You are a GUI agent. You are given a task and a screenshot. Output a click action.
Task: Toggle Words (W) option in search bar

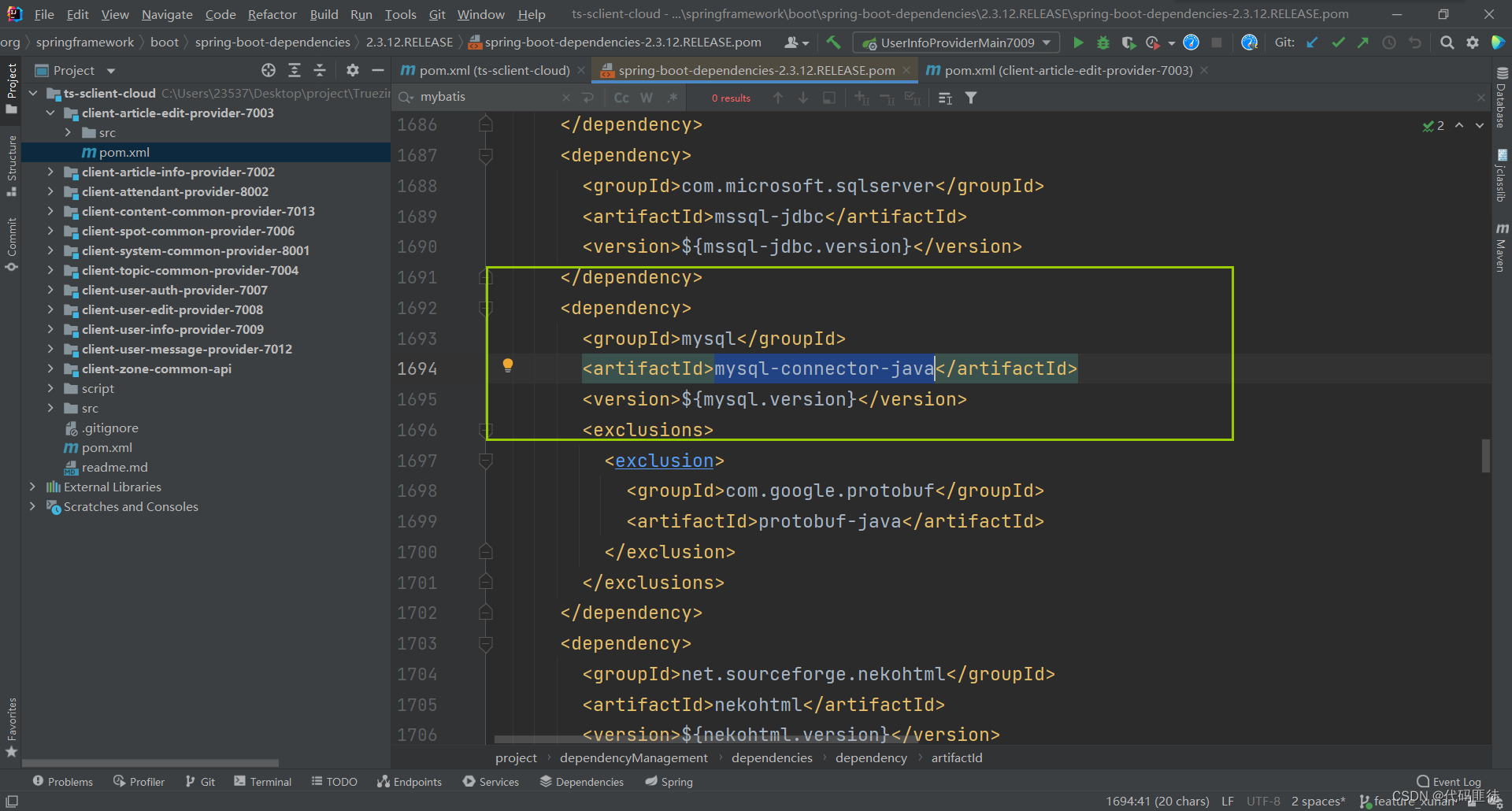click(x=647, y=98)
